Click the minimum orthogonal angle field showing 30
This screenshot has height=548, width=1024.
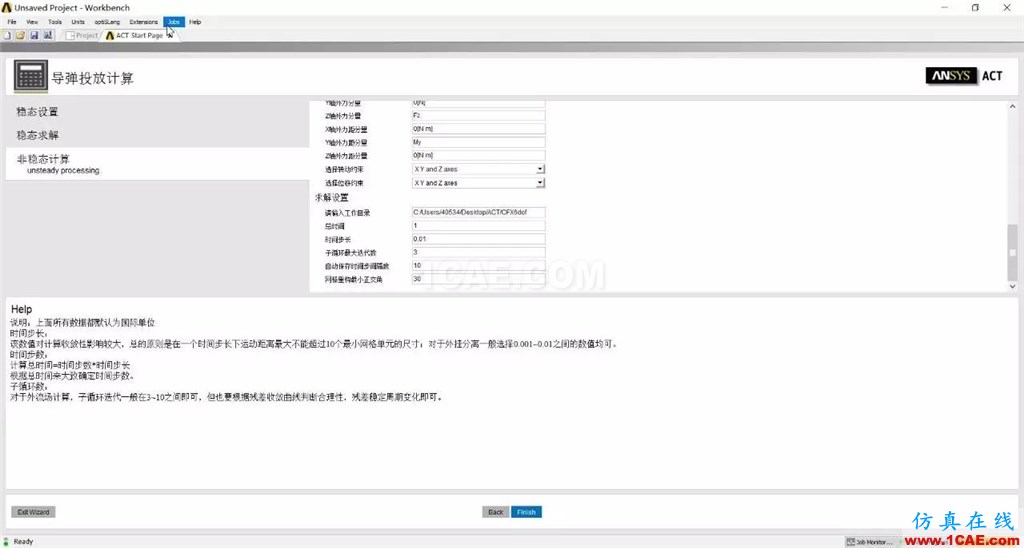click(x=478, y=279)
